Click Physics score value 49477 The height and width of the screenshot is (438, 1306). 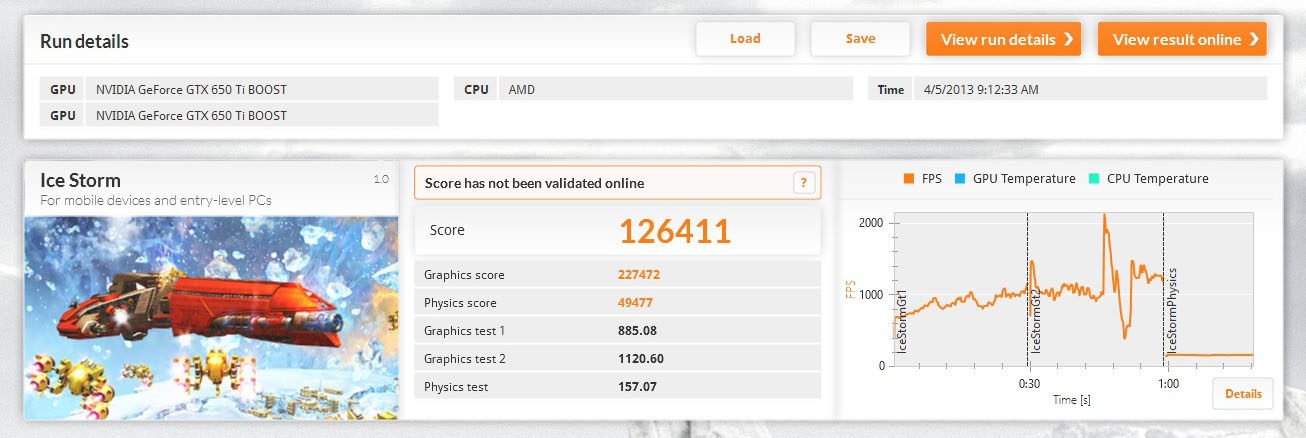click(x=635, y=302)
